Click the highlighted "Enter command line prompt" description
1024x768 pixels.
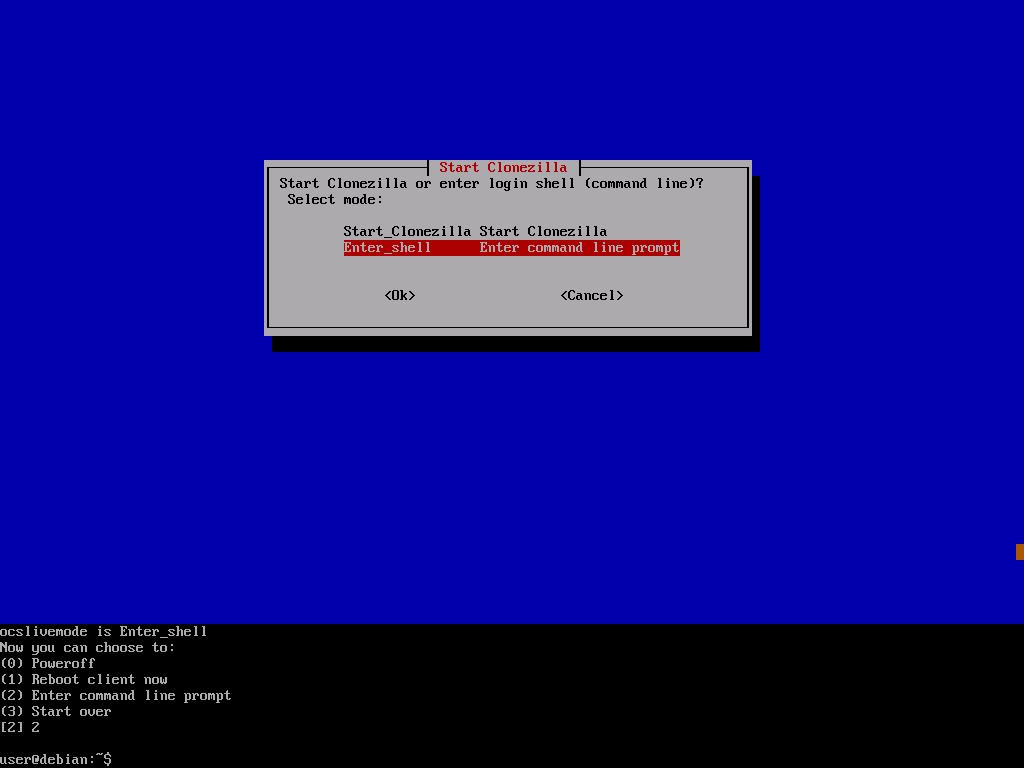click(579, 247)
